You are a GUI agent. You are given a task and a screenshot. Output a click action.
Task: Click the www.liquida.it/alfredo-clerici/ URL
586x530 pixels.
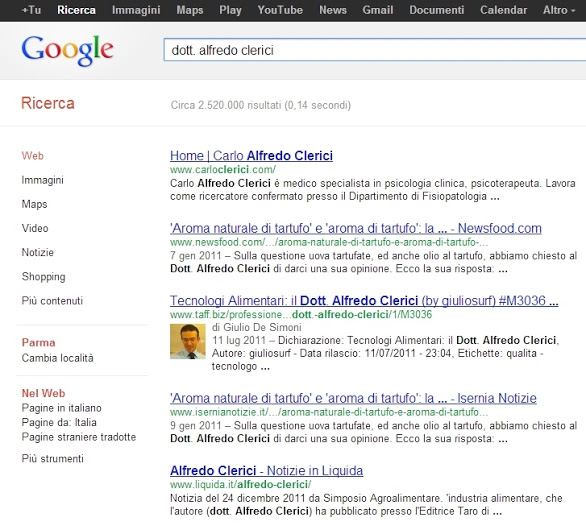pos(240,485)
